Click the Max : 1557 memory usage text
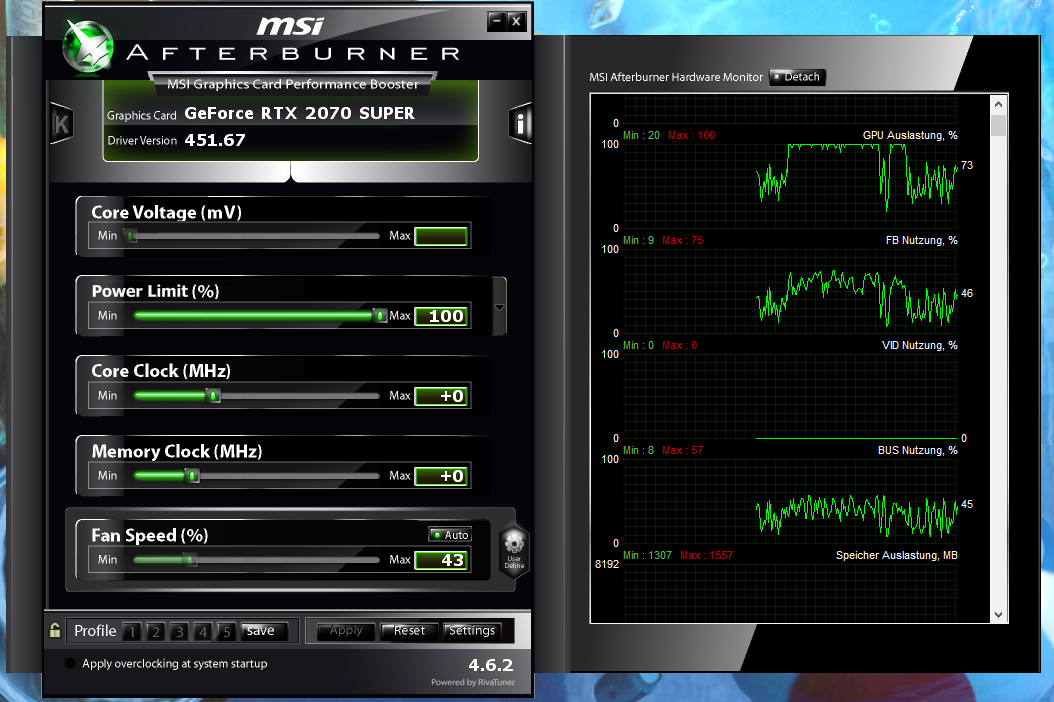1054x702 pixels. (x=706, y=555)
